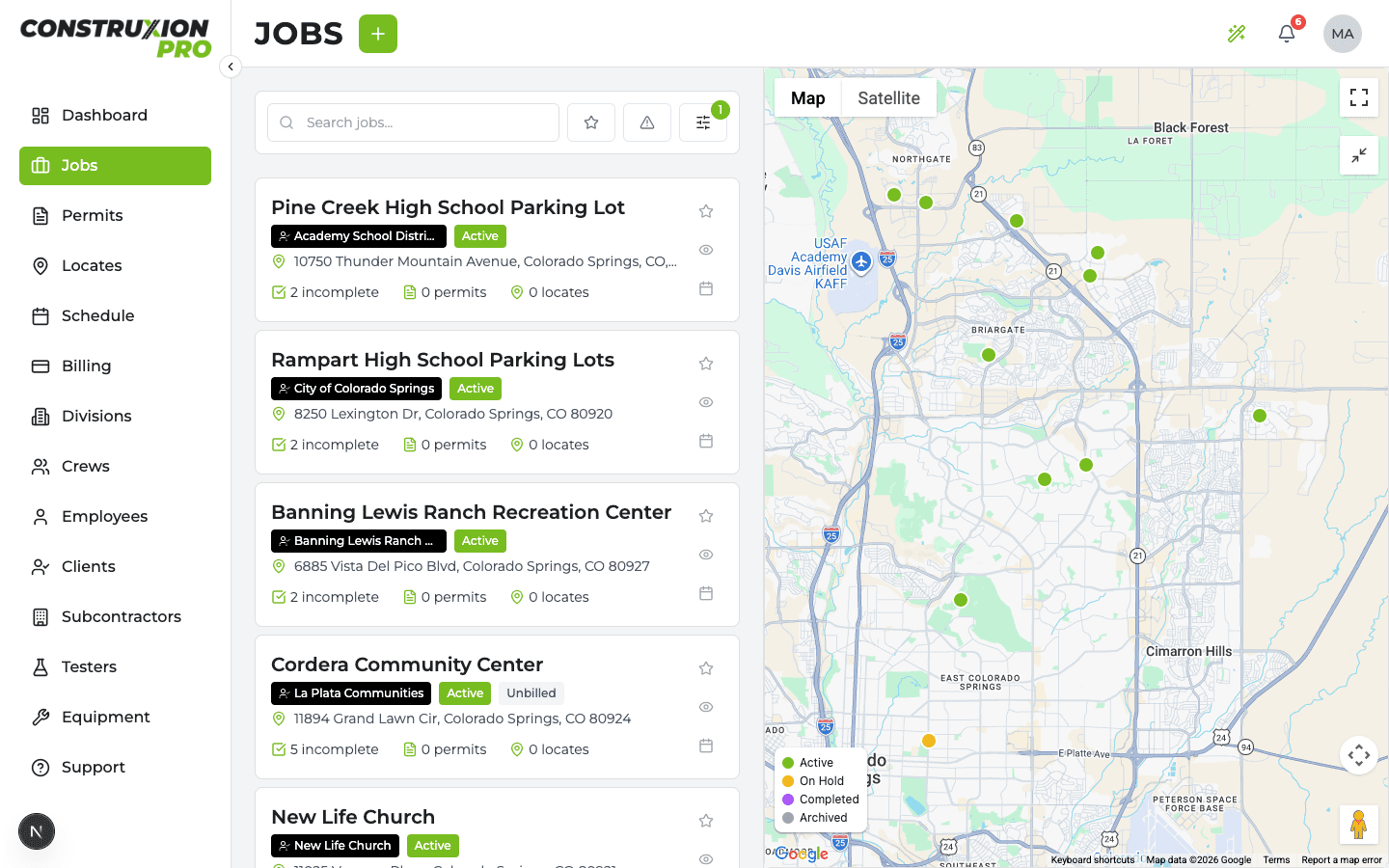
Task: Open the magic wand AI tool
Action: (1237, 34)
